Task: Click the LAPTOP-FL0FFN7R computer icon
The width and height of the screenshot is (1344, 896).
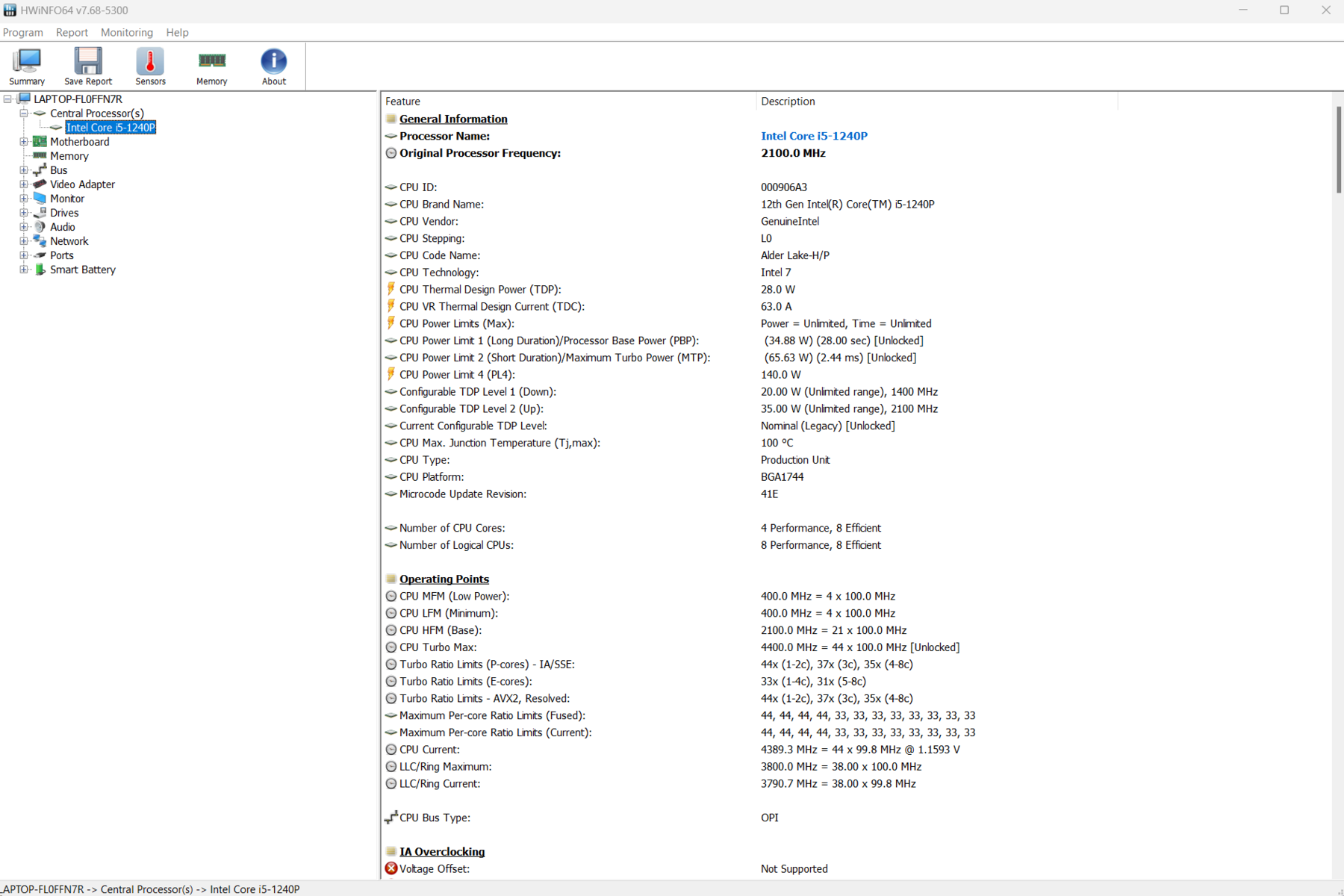Action: [24, 99]
